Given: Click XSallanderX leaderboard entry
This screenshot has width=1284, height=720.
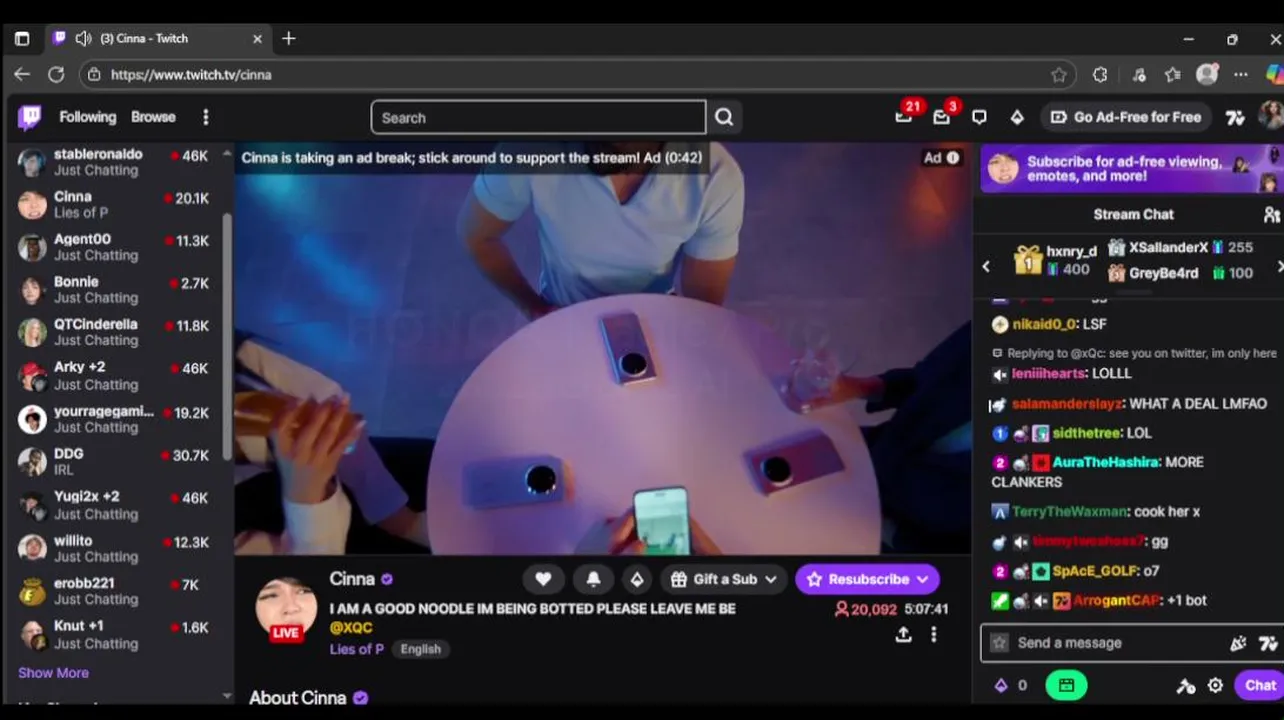Looking at the screenshot, I should coord(1180,247).
